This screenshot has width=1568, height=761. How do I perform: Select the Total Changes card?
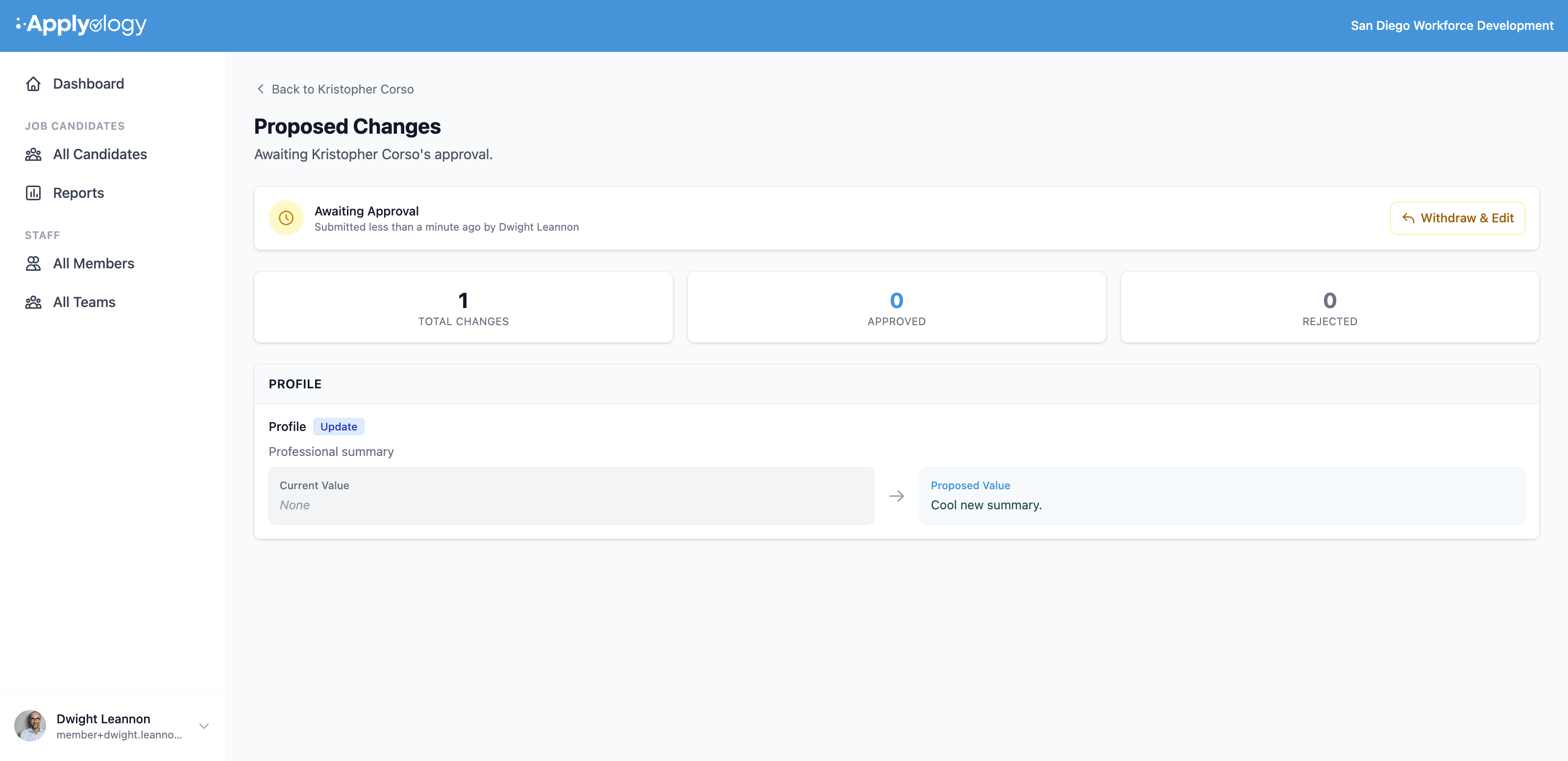463,307
